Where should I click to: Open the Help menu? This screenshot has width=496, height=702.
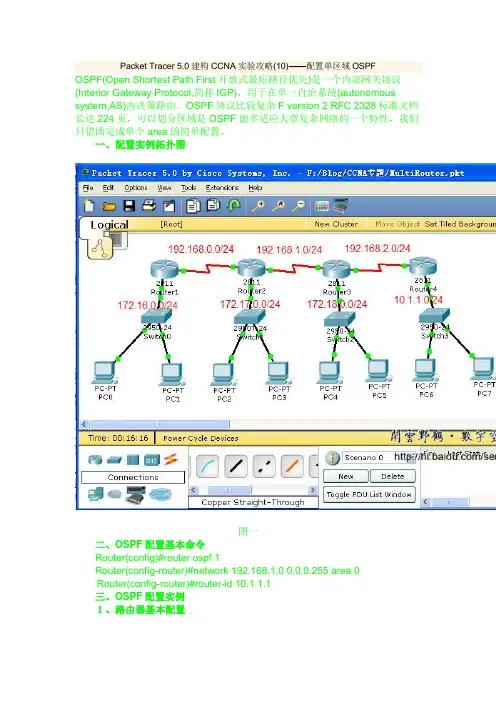coord(255,188)
